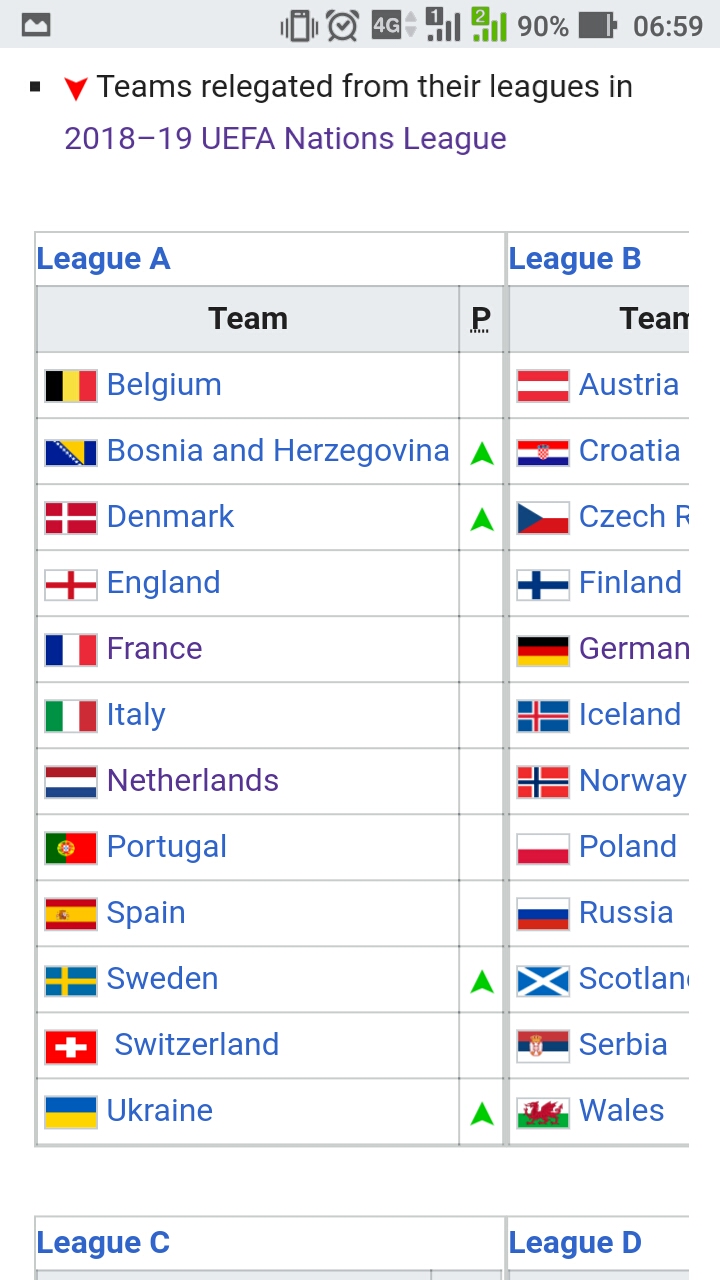
Task: Open the League D heading link
Action: (x=575, y=1243)
